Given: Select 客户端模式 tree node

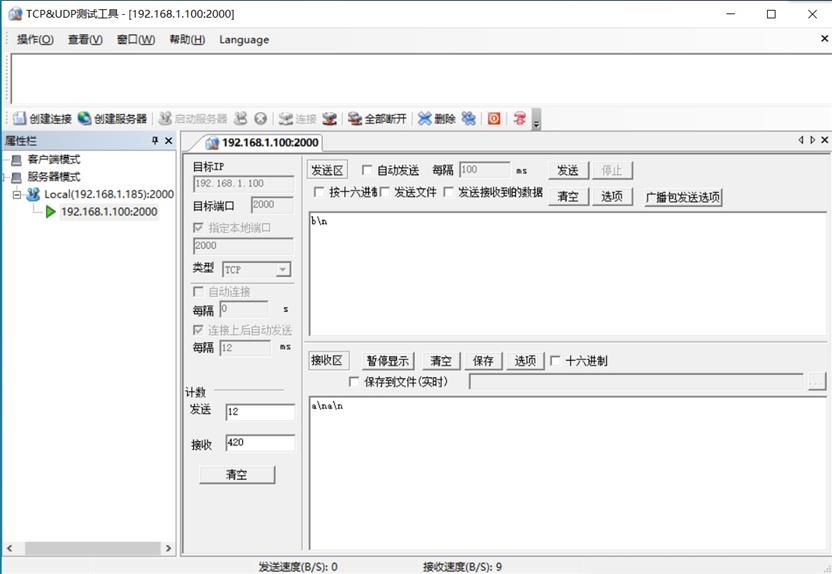Looking at the screenshot, I should [54, 159].
